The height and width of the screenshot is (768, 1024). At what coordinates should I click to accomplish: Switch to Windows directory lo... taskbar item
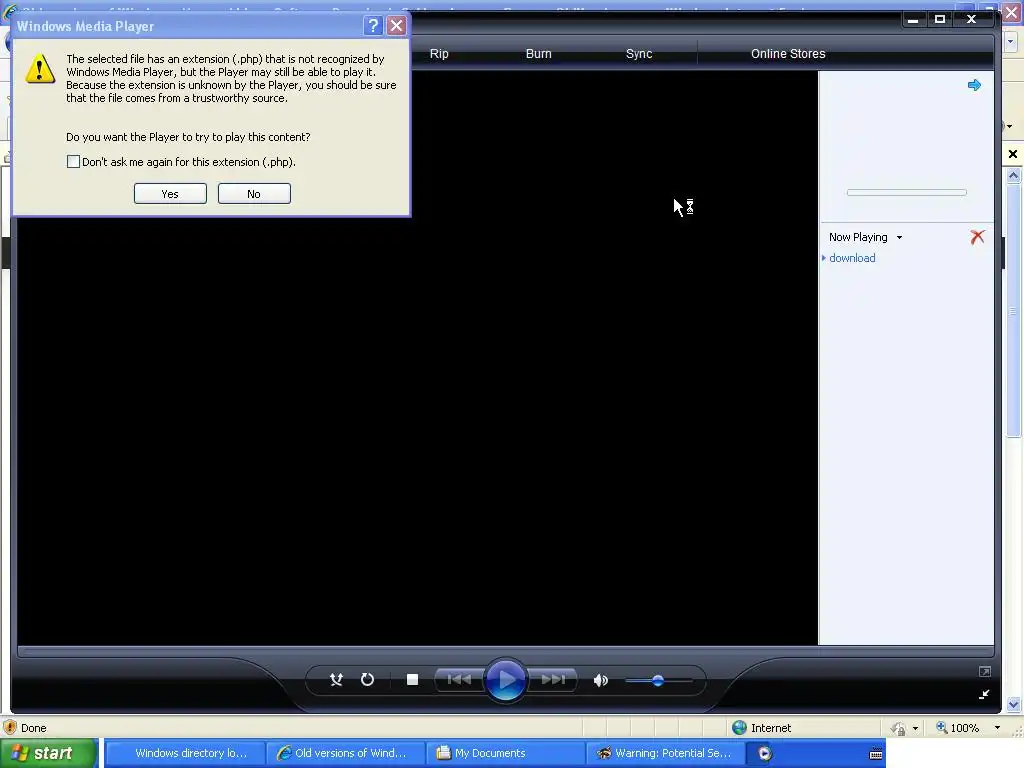click(185, 753)
